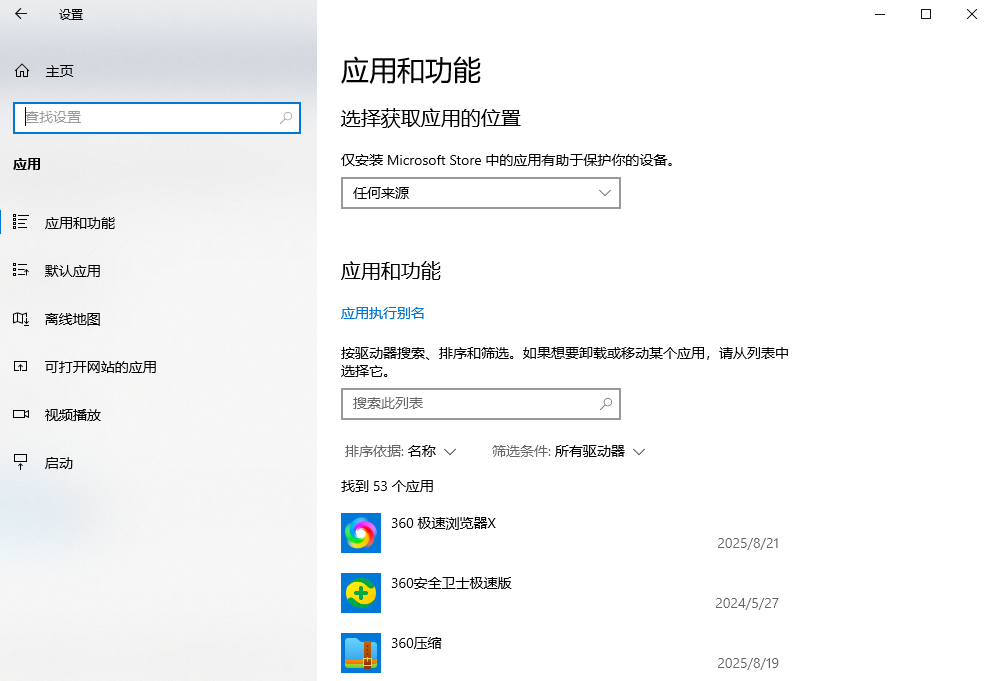988x681 pixels.
Task: Open the 任何来源 app source dropdown
Action: pos(480,192)
